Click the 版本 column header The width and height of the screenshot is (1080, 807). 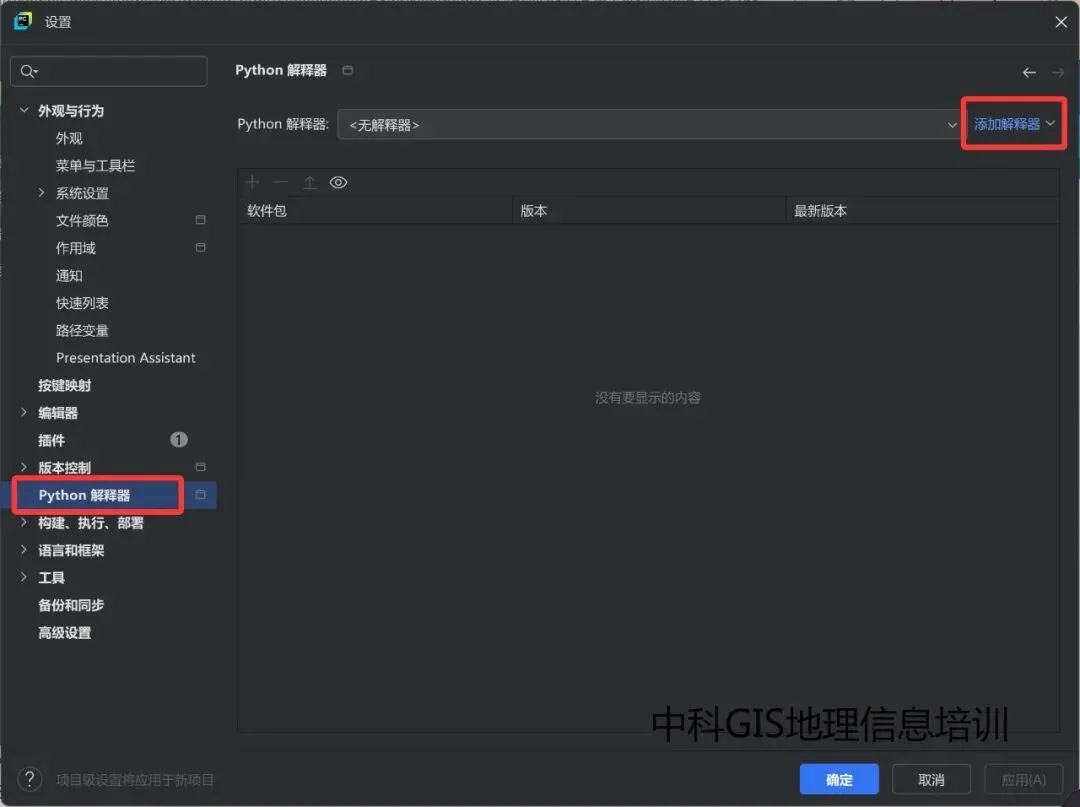650,211
